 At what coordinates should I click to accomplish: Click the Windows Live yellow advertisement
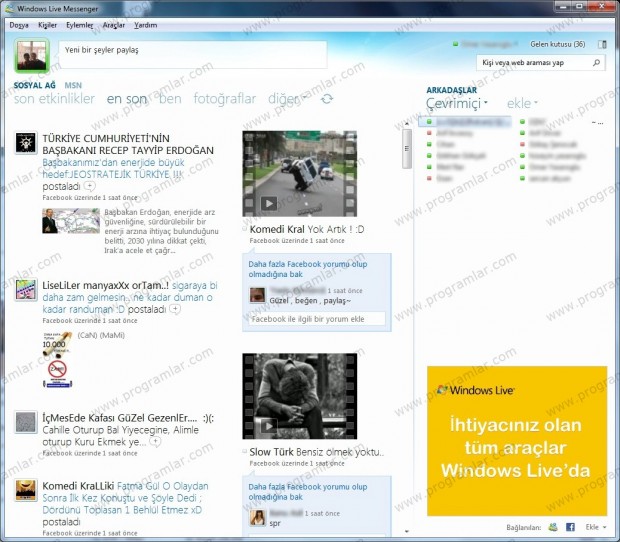pos(517,441)
